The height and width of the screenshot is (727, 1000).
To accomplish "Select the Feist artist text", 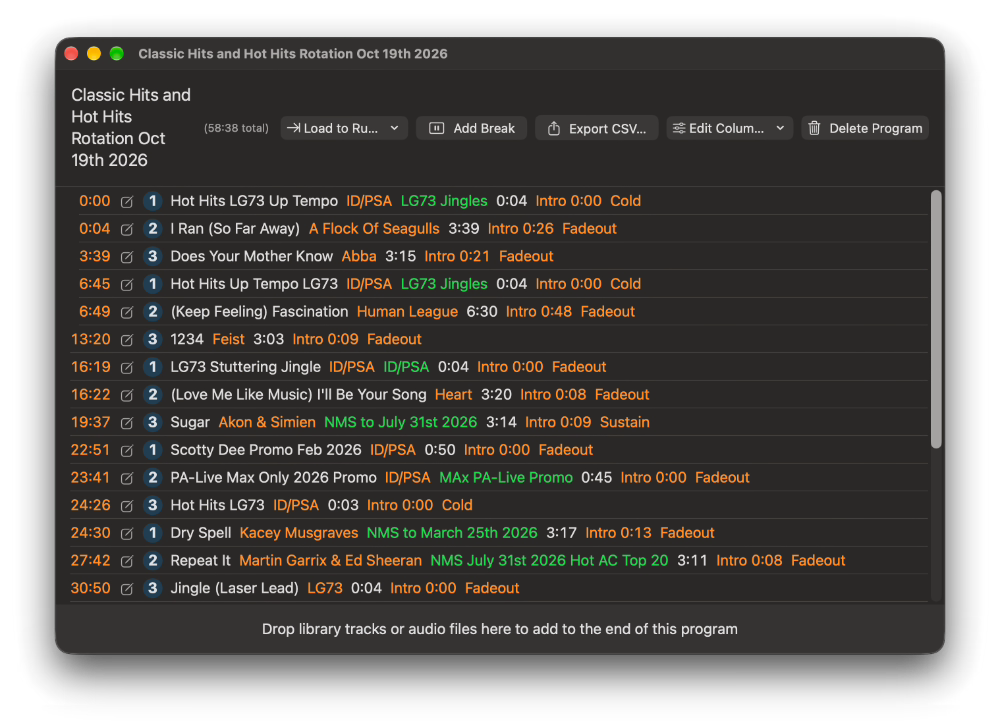I will (228, 339).
